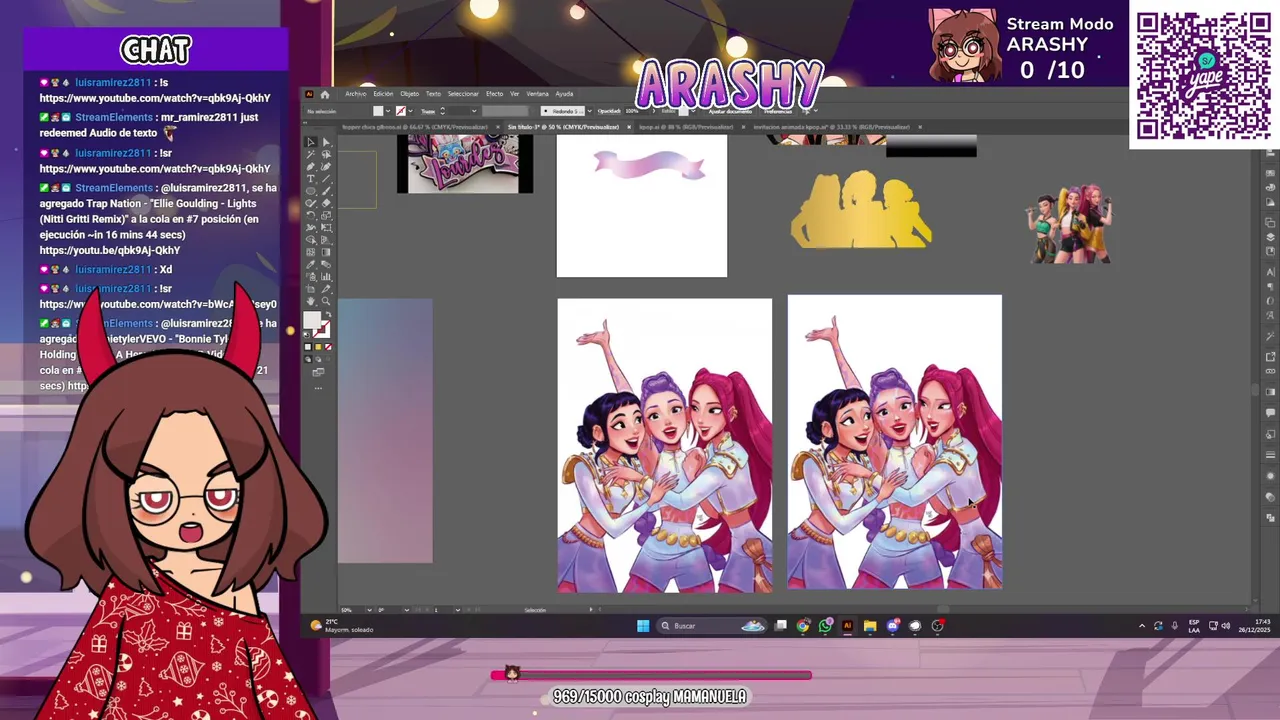Viewport: 1280px width, 720px height.
Task: Change screen mode icon in toolbar
Action: coord(318,373)
